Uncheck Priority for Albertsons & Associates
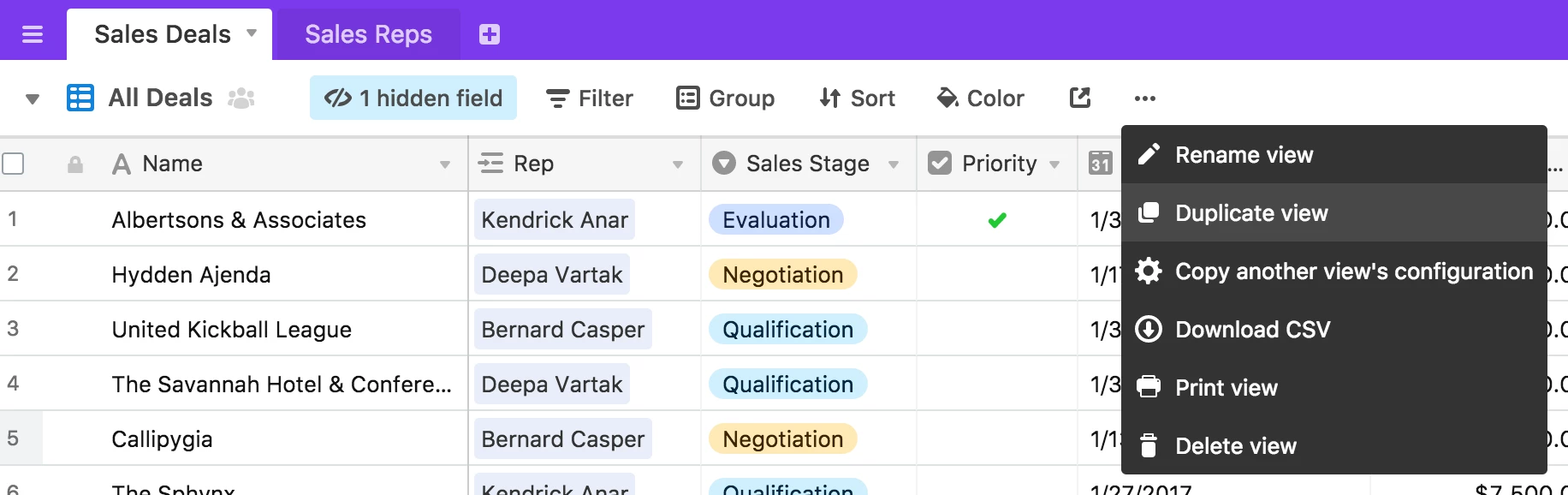Viewport: 1568px width, 495px height. 996,220
